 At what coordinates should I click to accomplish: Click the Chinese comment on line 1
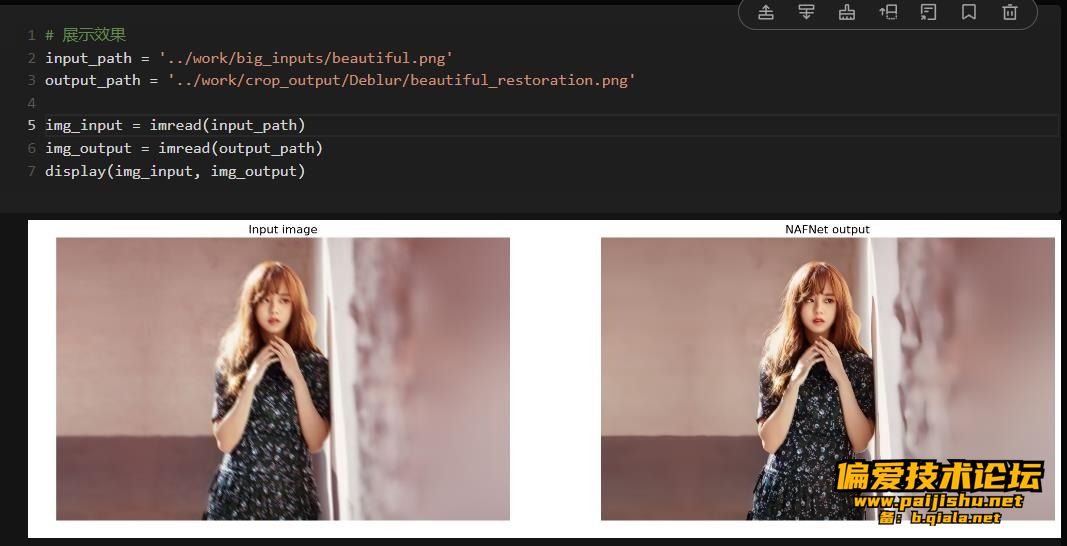[x=86, y=35]
